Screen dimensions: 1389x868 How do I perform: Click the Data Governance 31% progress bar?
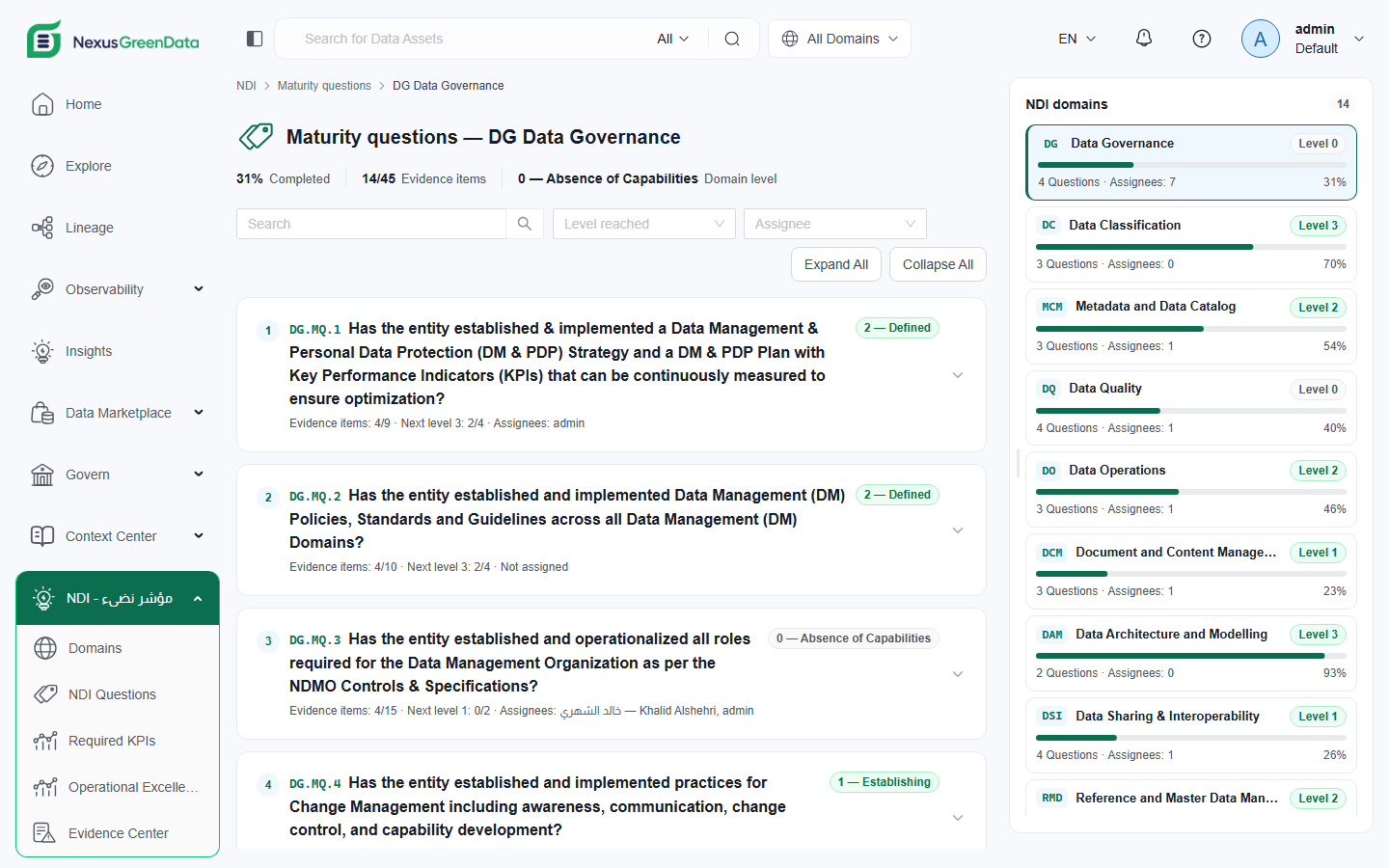coord(1191,165)
